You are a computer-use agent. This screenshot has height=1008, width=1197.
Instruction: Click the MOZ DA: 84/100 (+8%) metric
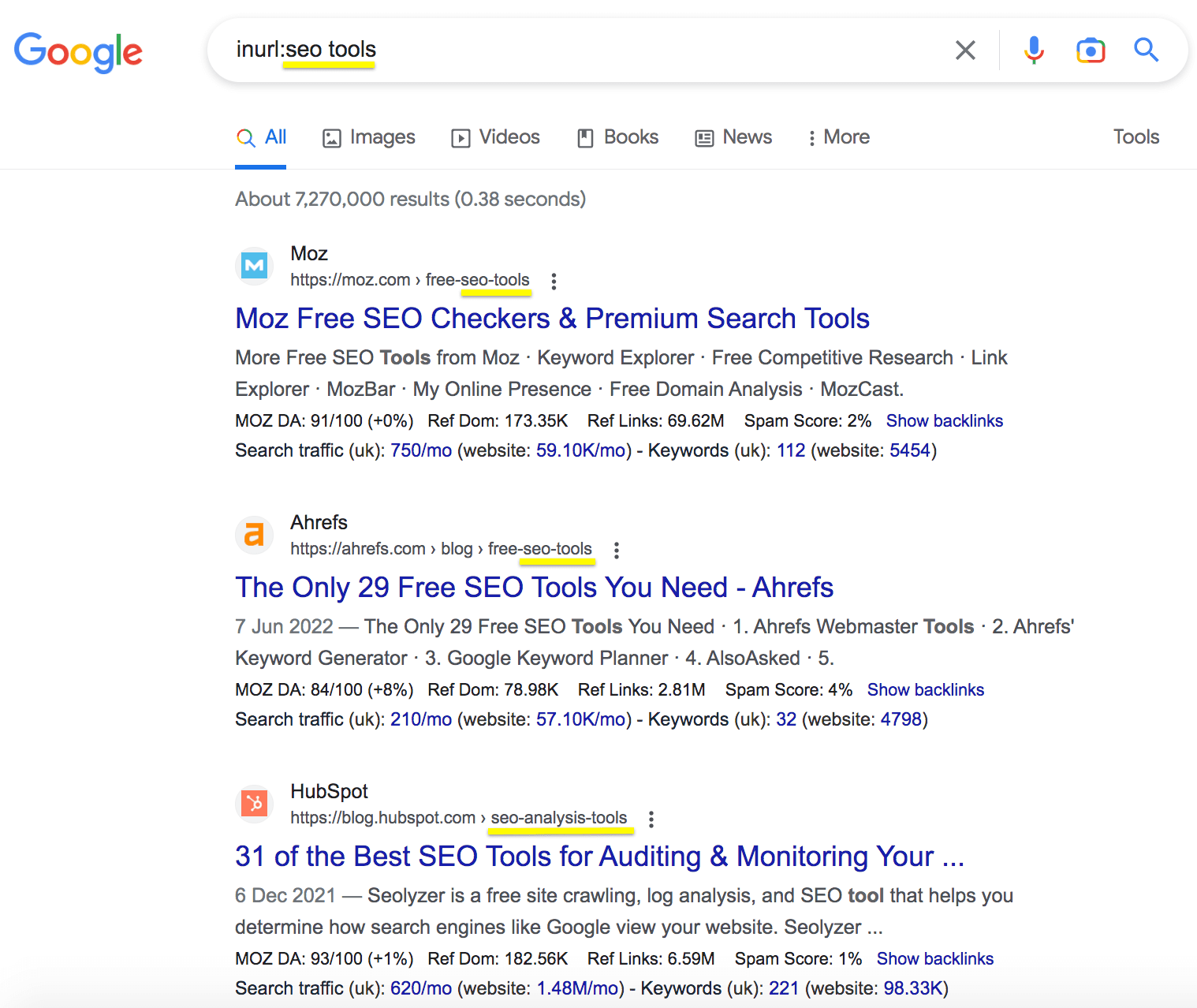pos(324,690)
